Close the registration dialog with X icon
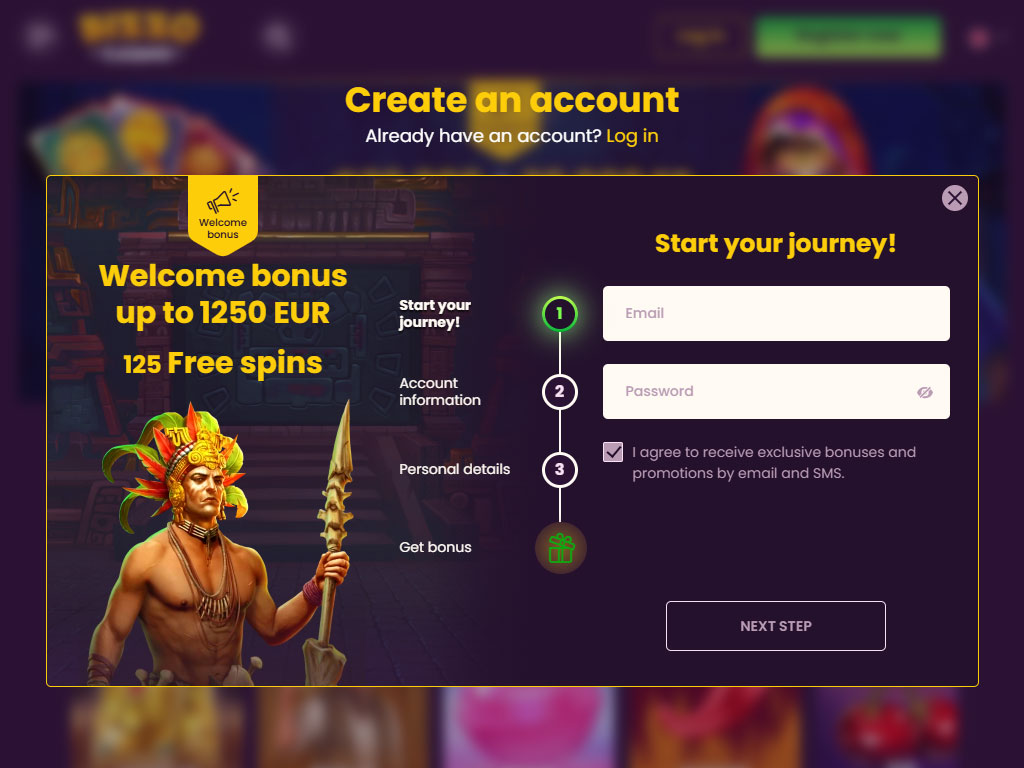1024x768 pixels. click(x=954, y=198)
